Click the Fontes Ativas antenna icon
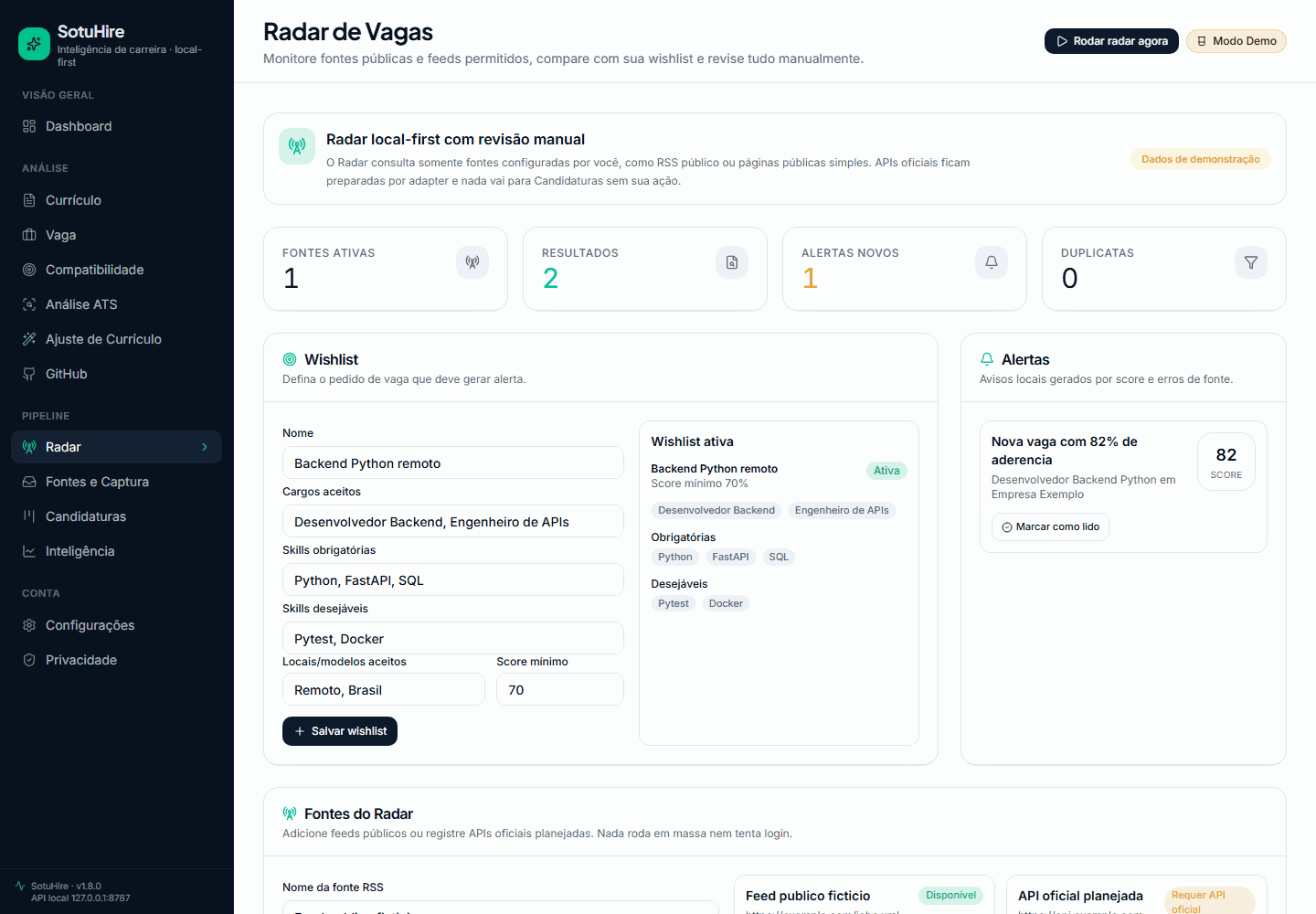 (x=472, y=262)
